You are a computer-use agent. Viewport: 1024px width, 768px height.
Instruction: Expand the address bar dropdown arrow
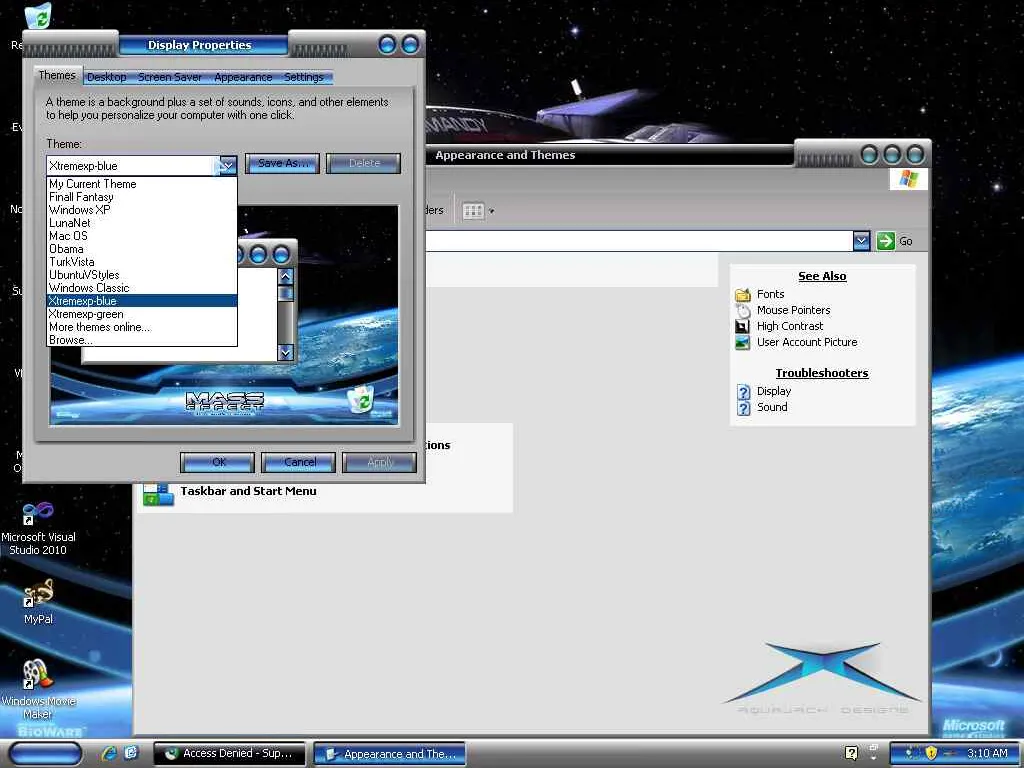(x=861, y=241)
